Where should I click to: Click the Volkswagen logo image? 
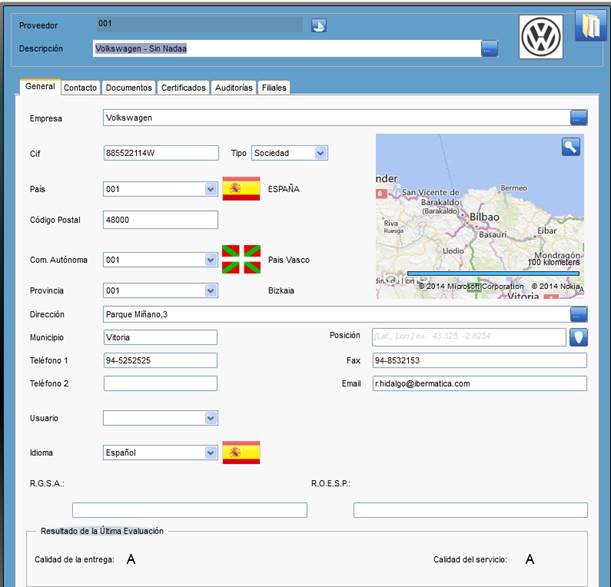pyautogui.click(x=541, y=37)
